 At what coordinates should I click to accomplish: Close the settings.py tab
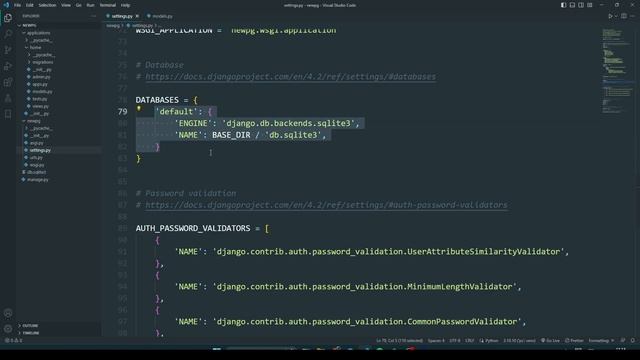pos(137,16)
